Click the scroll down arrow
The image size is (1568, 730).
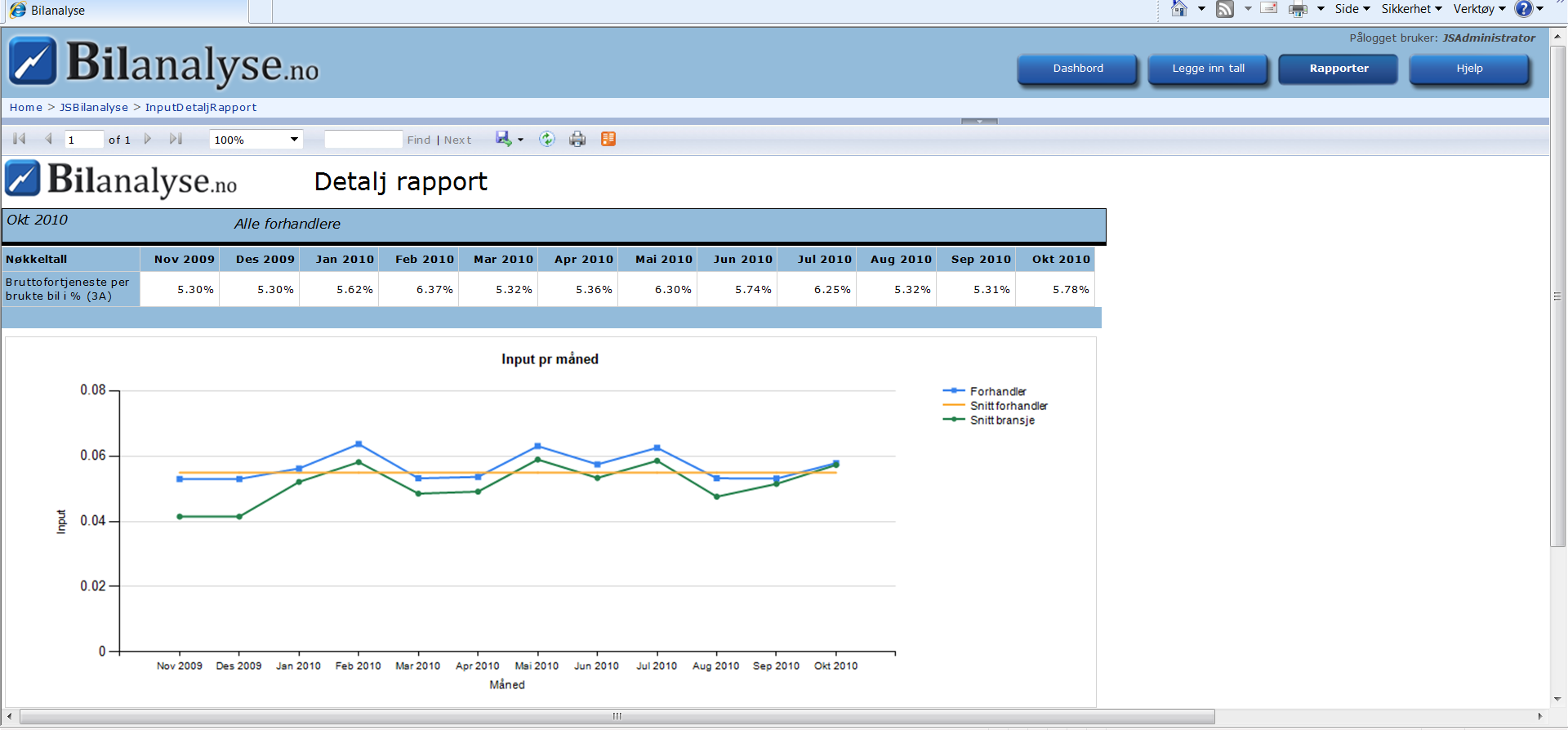(x=1558, y=700)
